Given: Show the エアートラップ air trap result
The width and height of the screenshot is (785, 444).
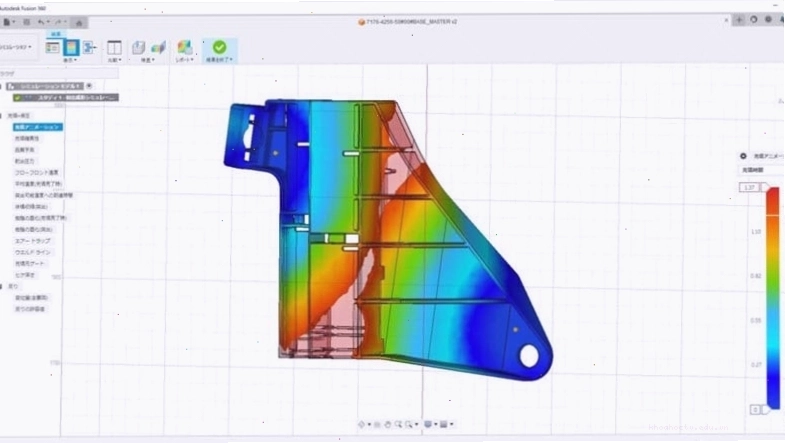Looking at the screenshot, I should click(32, 241).
